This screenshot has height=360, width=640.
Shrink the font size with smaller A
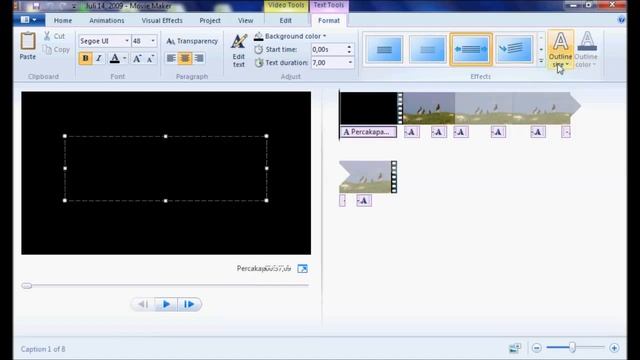pos(151,58)
